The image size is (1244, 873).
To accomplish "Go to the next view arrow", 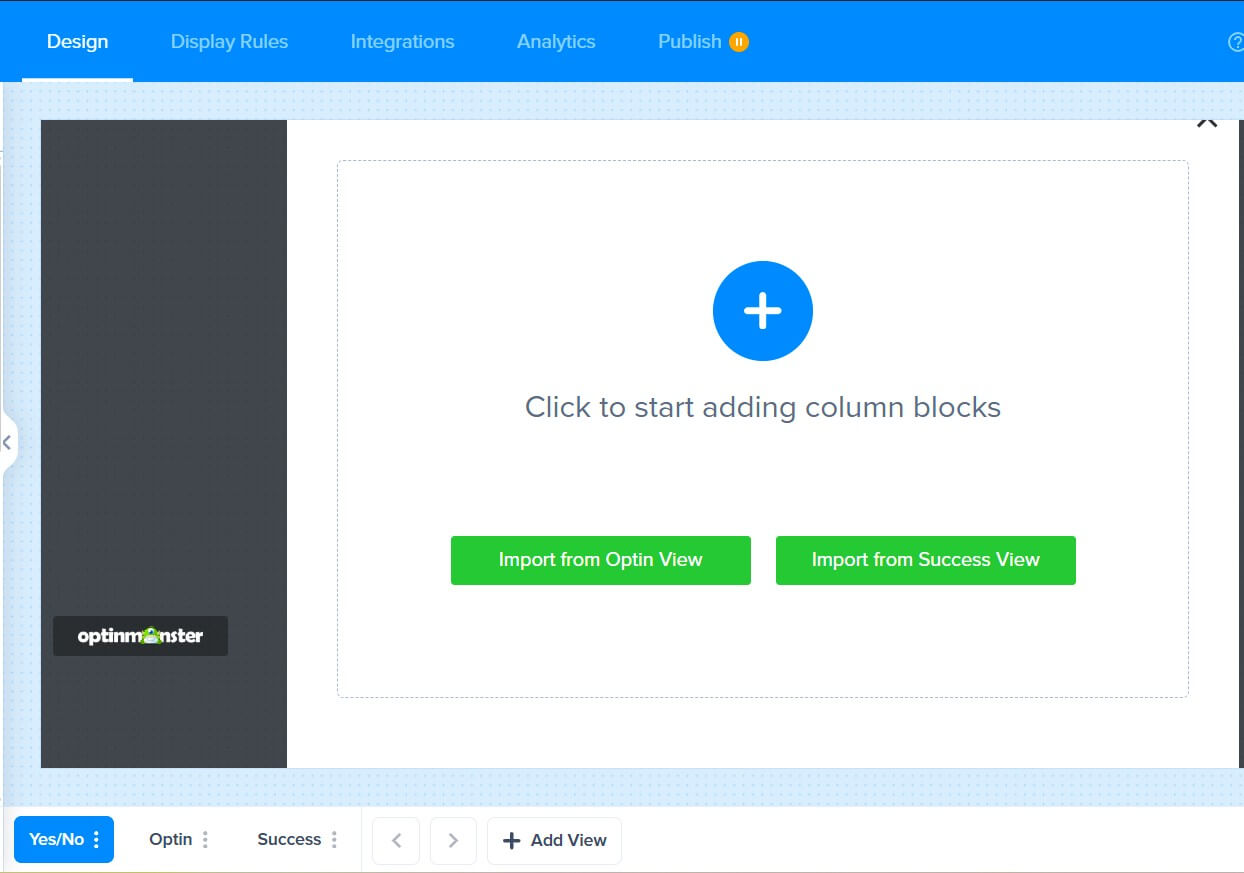I will (453, 840).
